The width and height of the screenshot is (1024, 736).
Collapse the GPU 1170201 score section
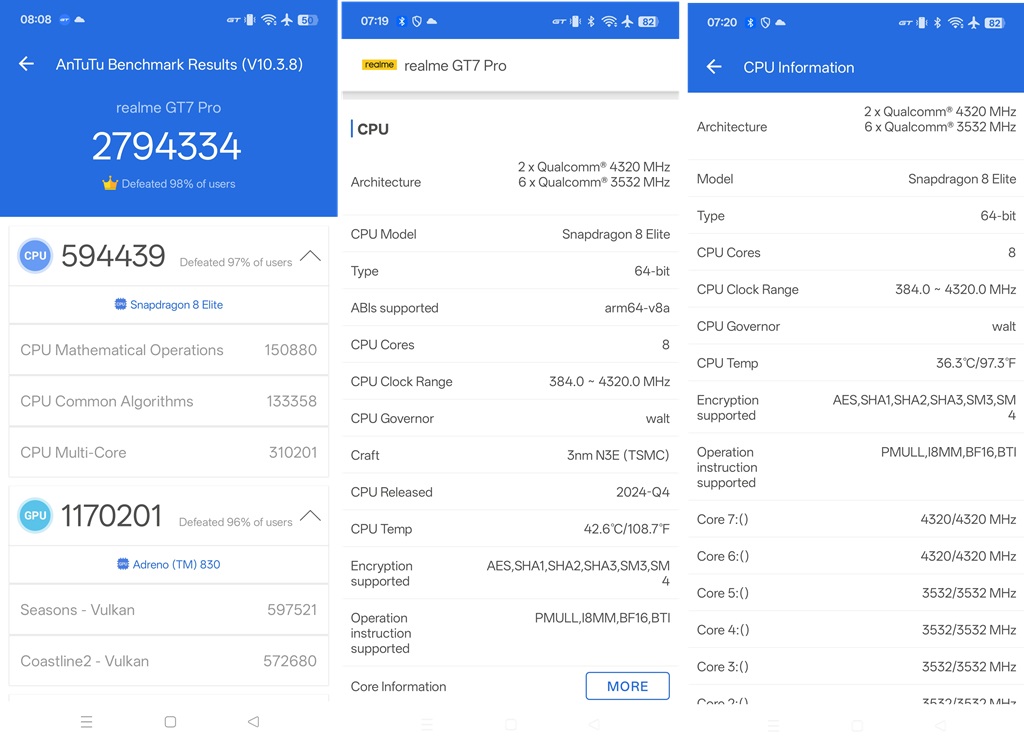pyautogui.click(x=310, y=515)
